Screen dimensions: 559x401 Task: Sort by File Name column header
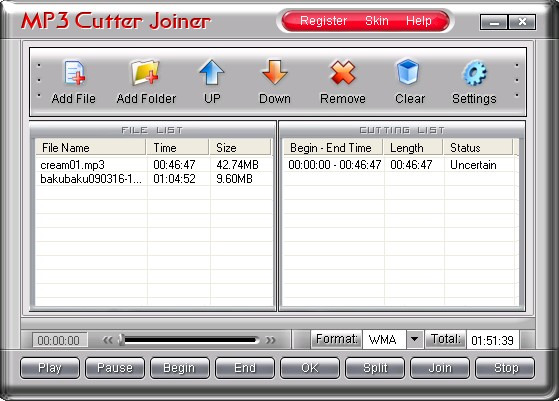tap(91, 148)
